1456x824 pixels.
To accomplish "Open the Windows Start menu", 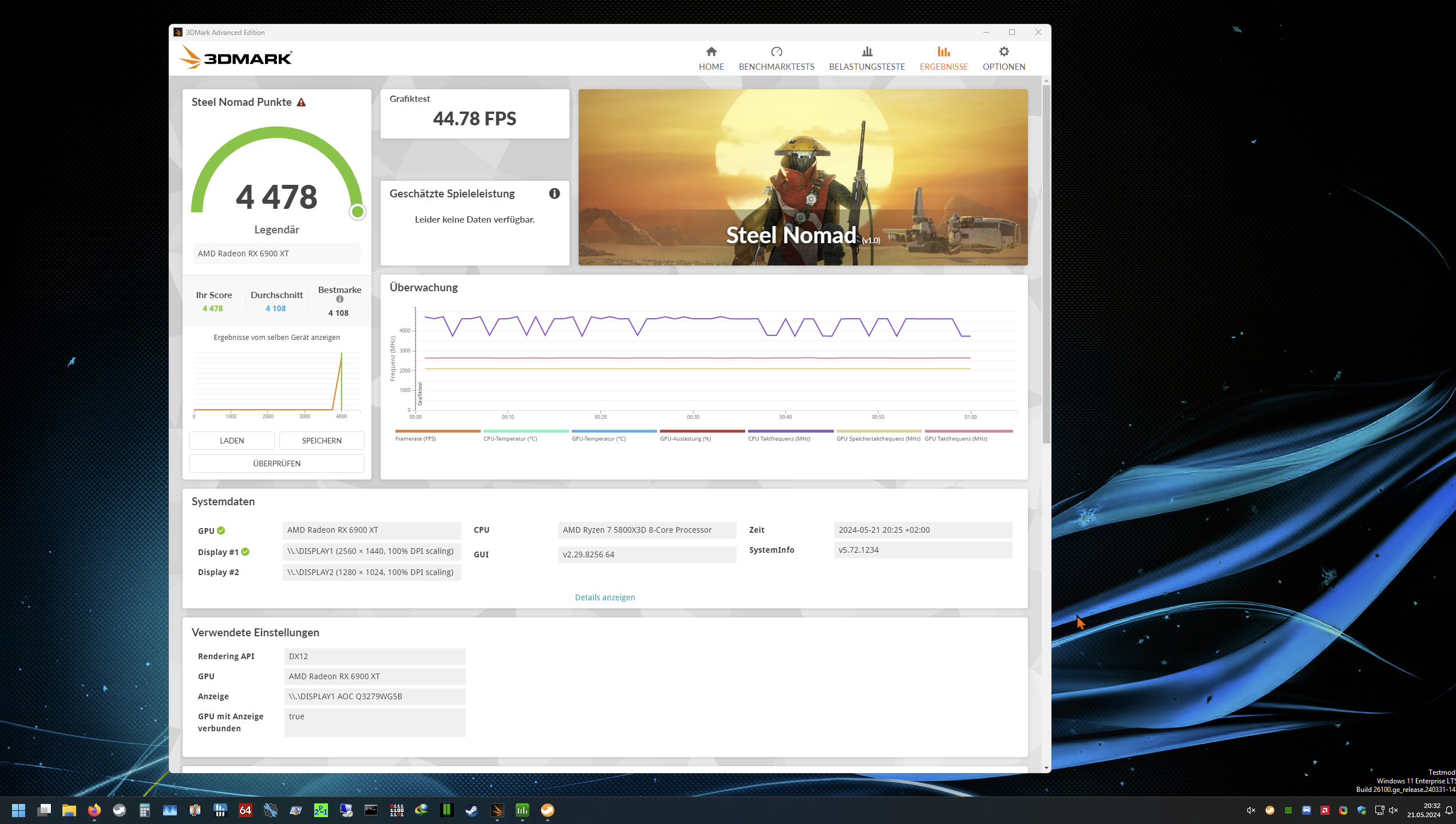I will coord(18,810).
